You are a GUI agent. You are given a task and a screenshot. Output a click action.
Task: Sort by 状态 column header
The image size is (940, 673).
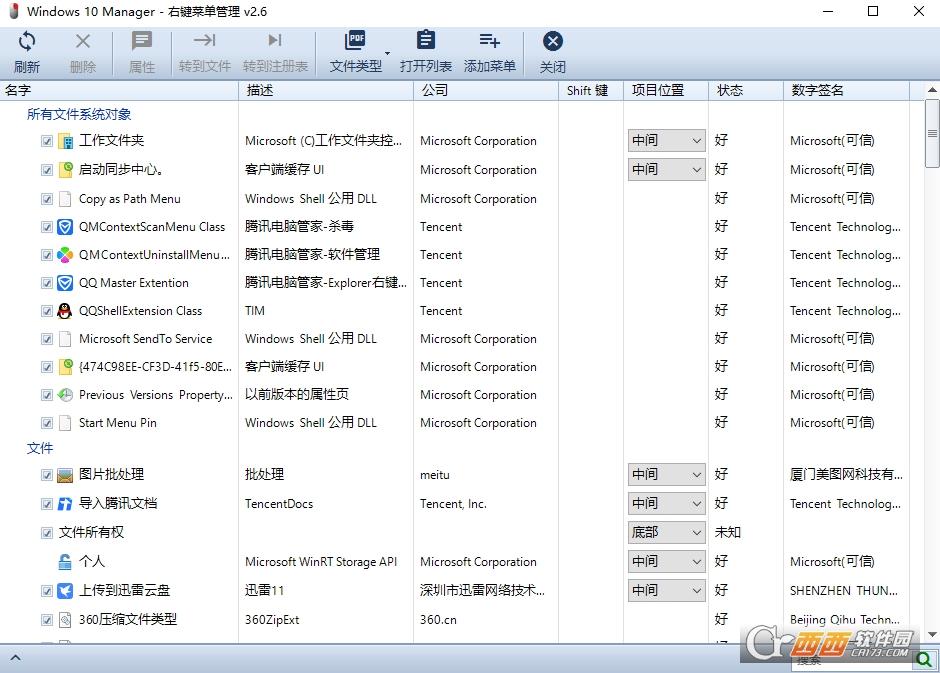[x=746, y=90]
